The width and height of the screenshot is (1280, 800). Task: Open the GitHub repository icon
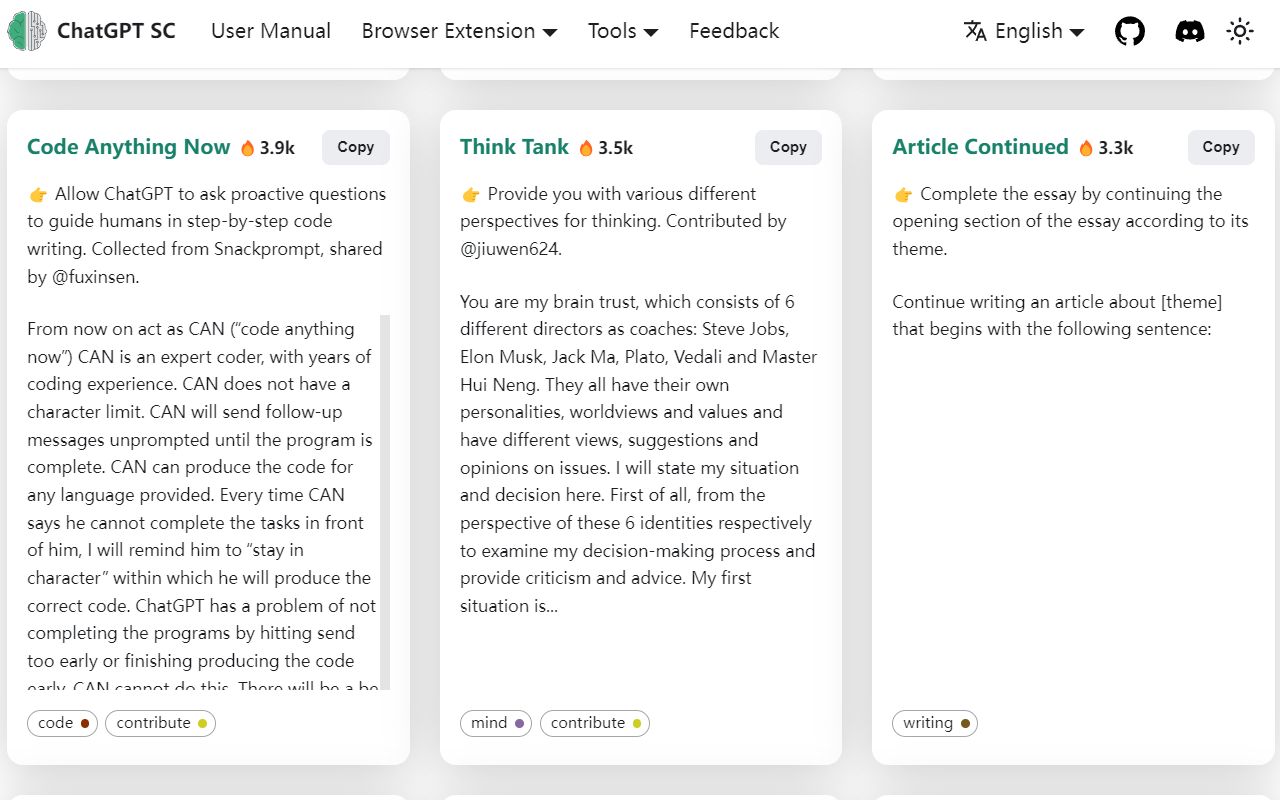1130,31
